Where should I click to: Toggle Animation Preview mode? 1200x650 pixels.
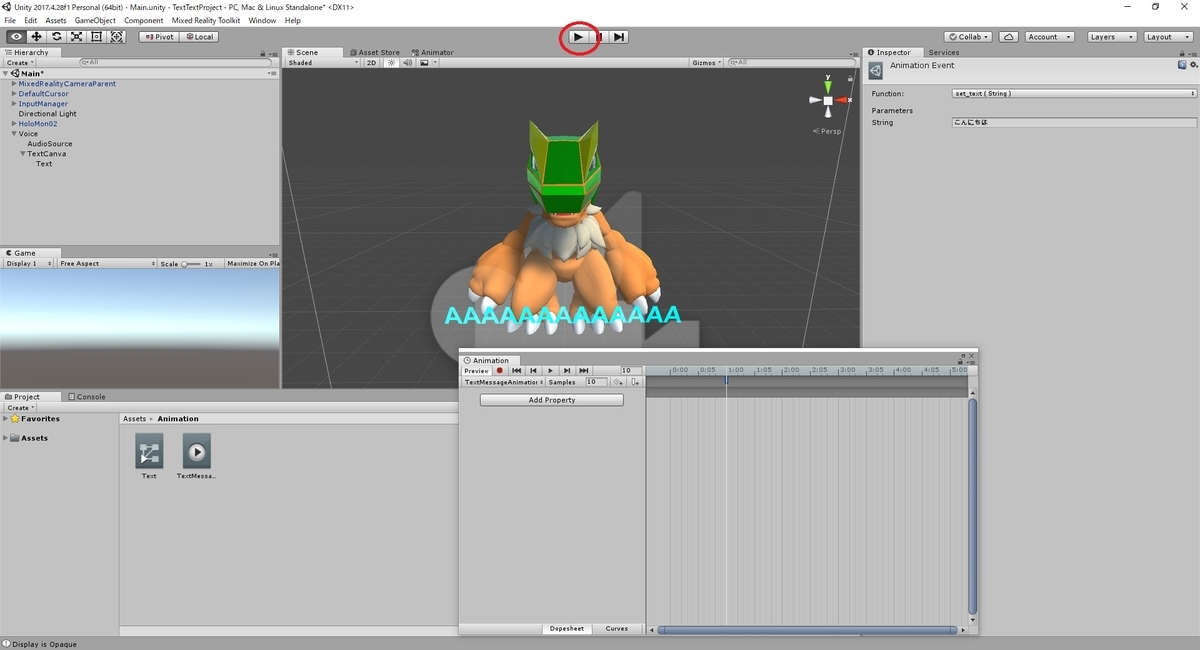pyautogui.click(x=476, y=371)
